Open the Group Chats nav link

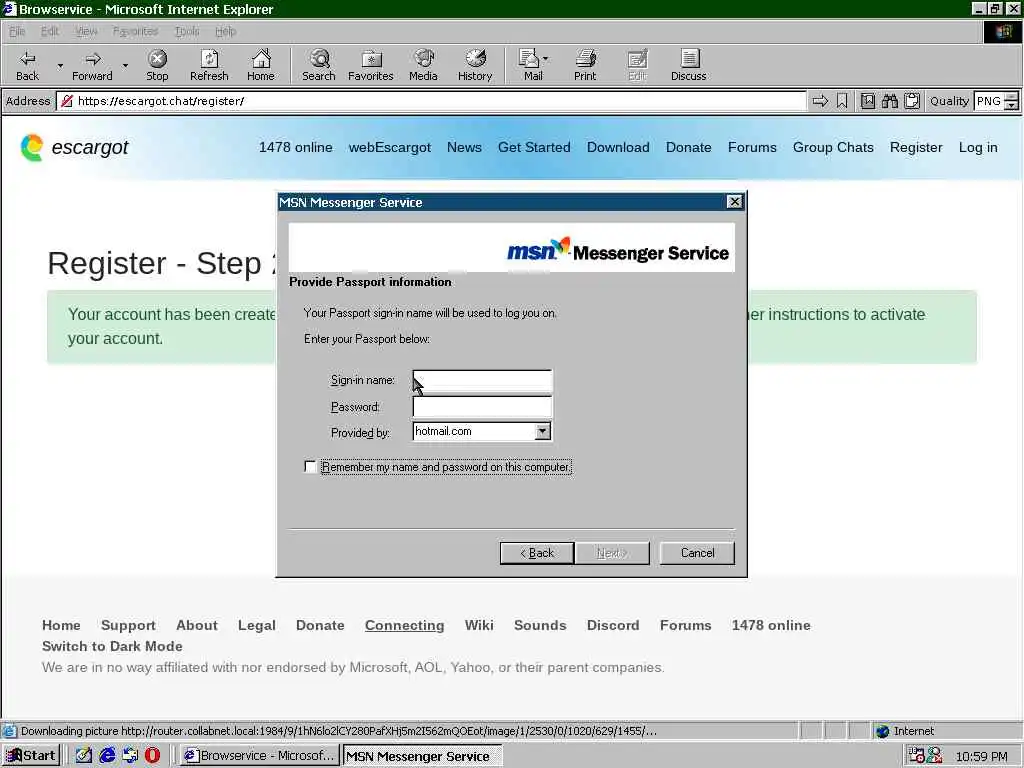(833, 148)
